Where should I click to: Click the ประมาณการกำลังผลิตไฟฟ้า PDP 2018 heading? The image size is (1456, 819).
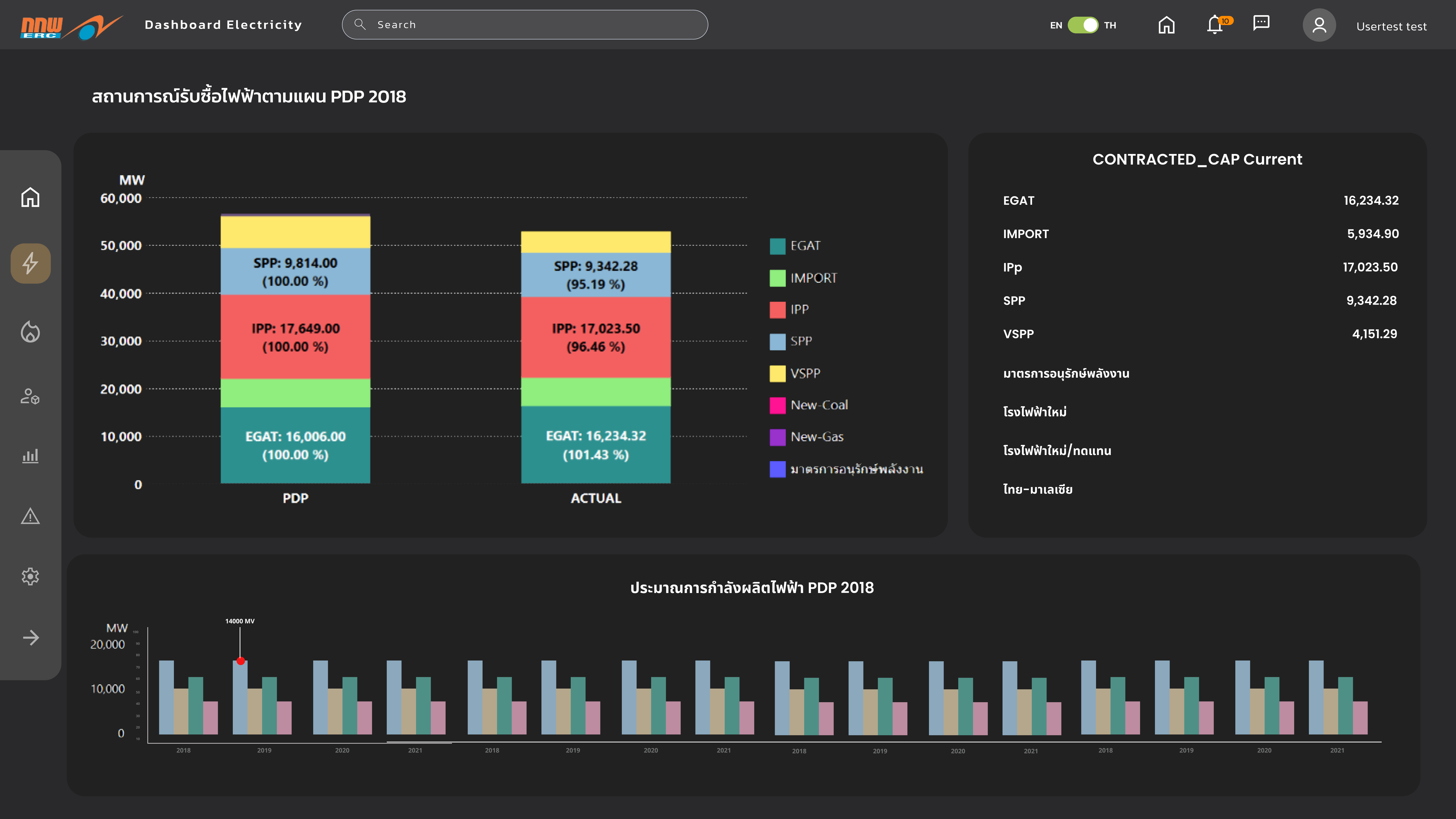752,588
